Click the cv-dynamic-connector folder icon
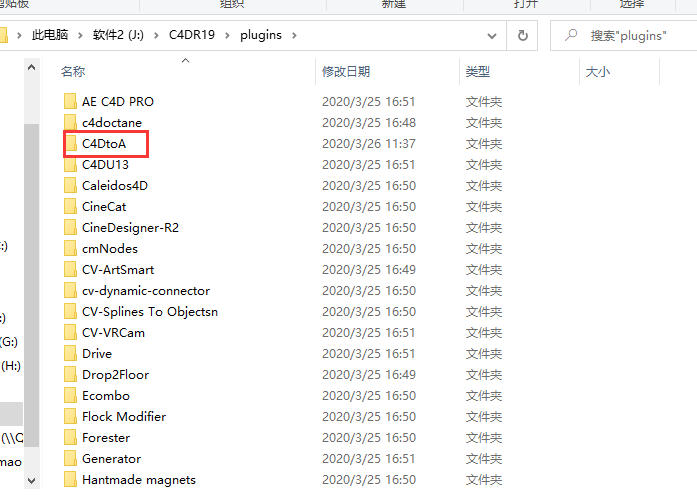The height and width of the screenshot is (502, 697). (70, 290)
